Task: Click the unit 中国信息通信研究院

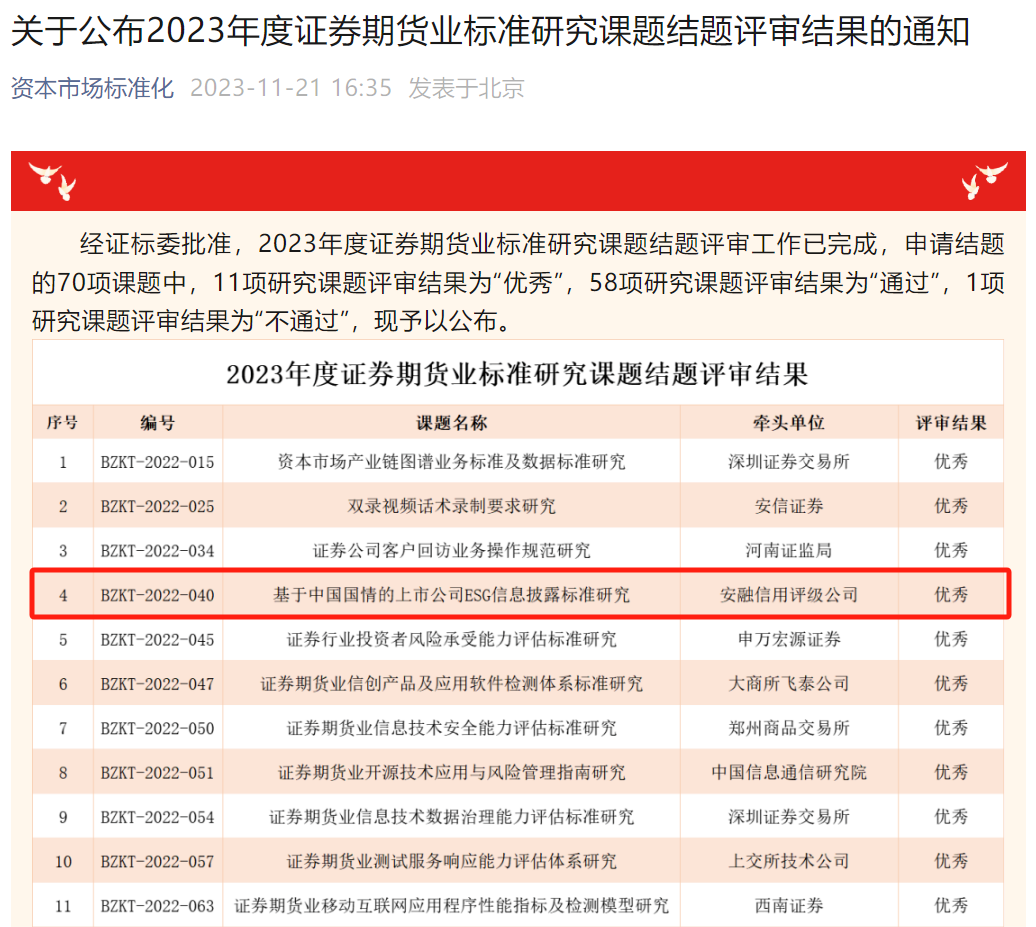Action: [x=789, y=772]
